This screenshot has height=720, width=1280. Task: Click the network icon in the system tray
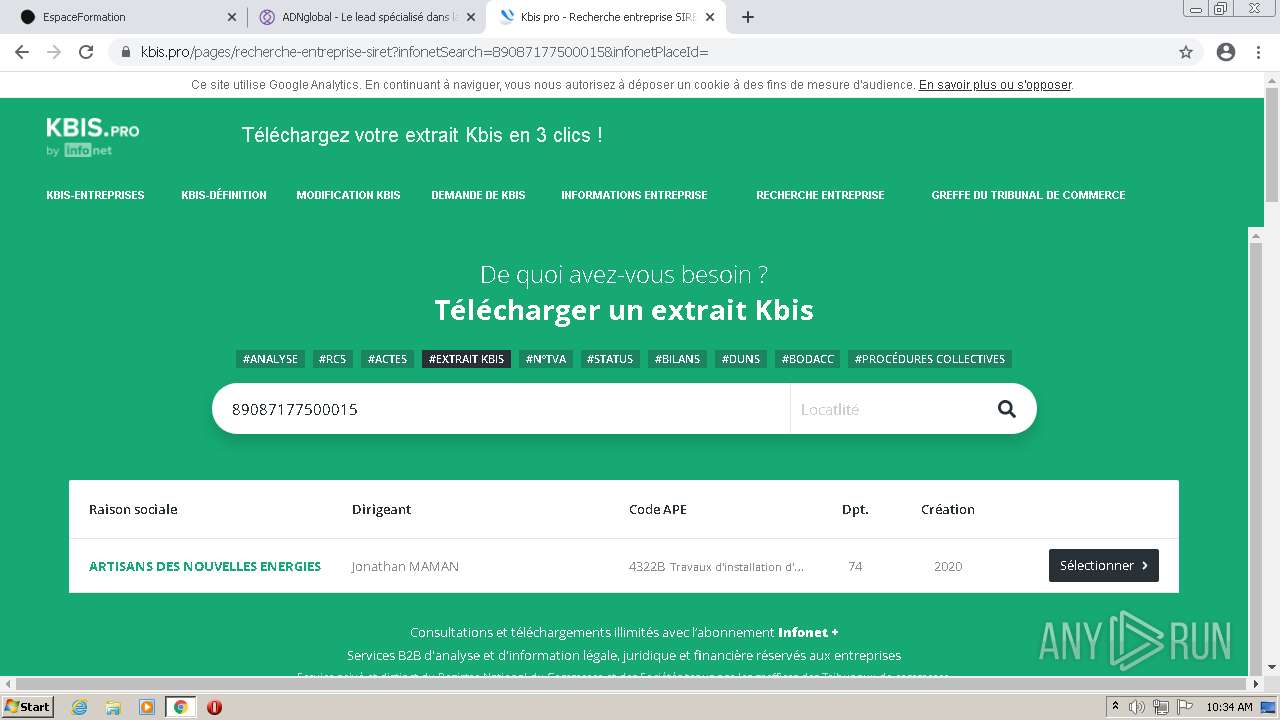[1160, 707]
